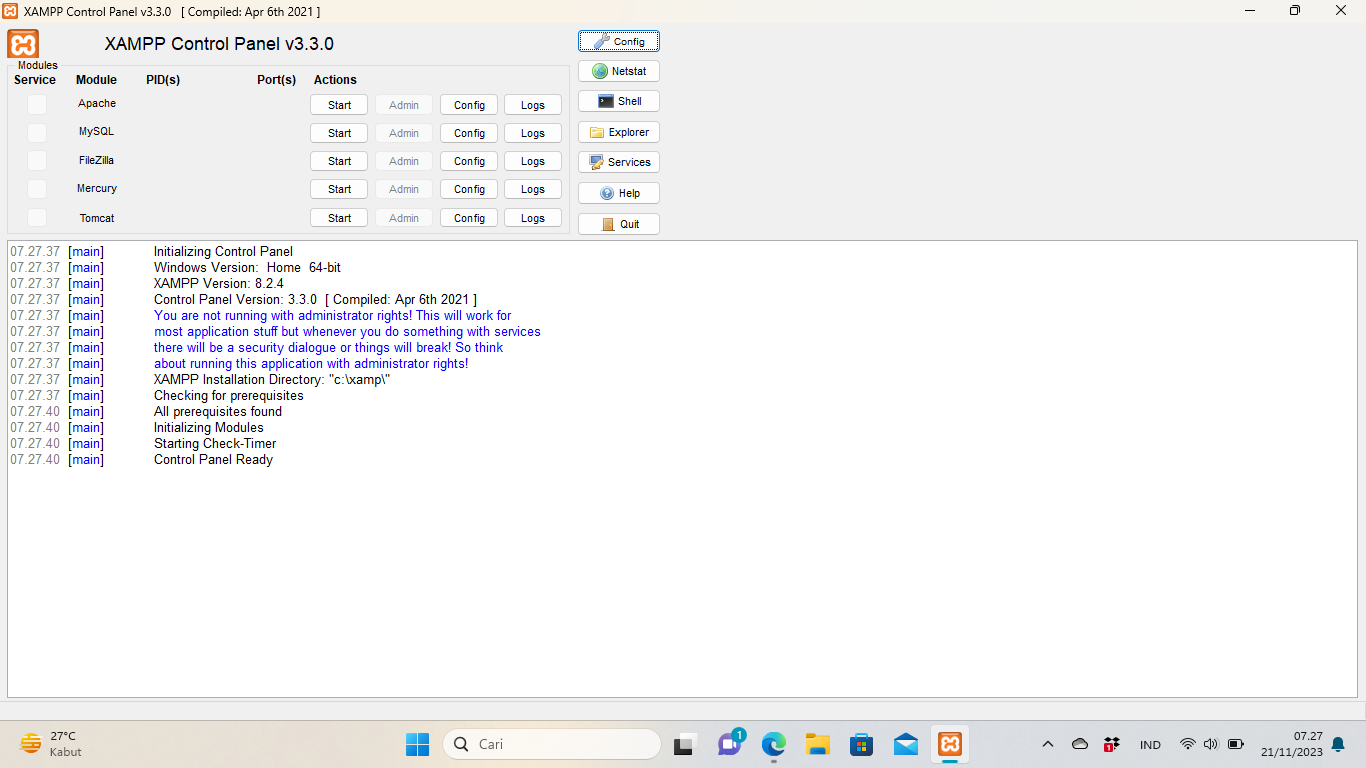The image size is (1366, 768).
Task: Click the XAMPP logo above Modules
Action: click(21, 43)
